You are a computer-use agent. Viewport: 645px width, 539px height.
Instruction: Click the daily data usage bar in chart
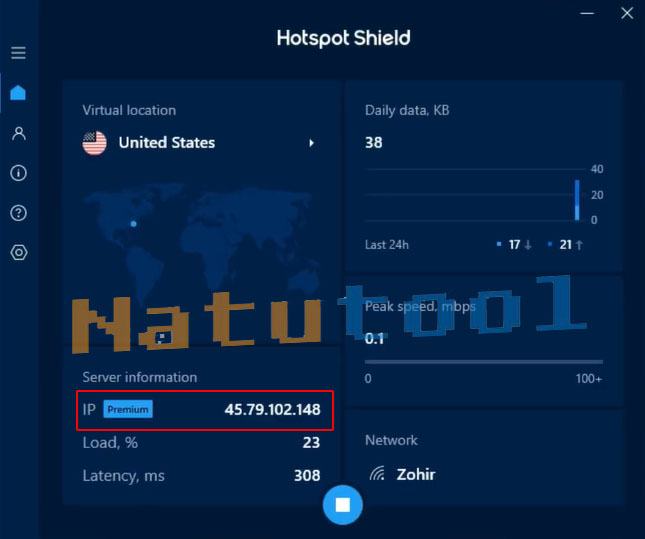pos(577,200)
